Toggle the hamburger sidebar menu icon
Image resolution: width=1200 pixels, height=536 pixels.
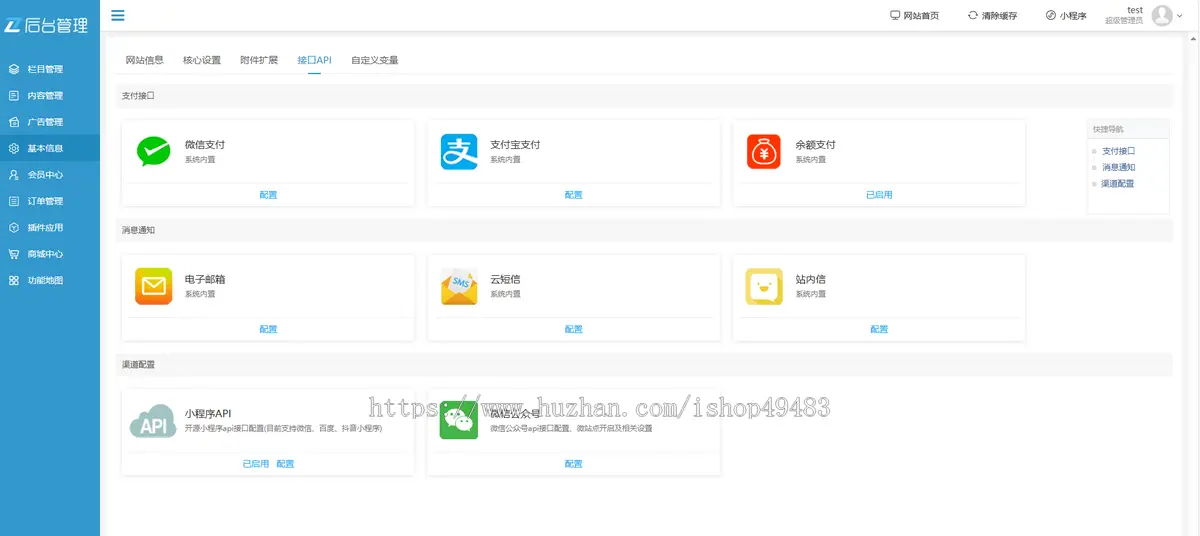coord(118,15)
